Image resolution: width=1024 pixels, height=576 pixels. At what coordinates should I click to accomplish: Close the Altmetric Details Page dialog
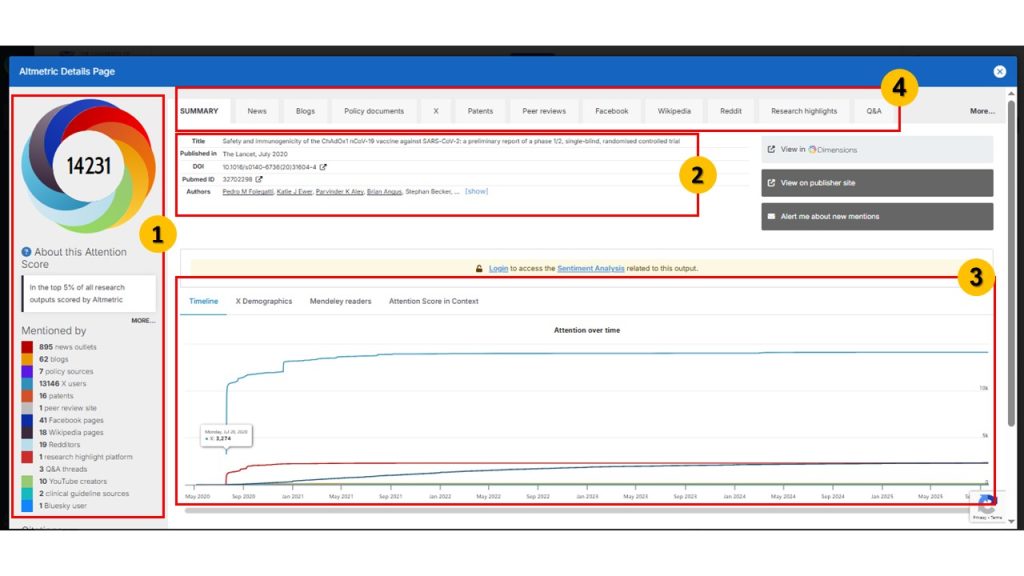coord(999,72)
